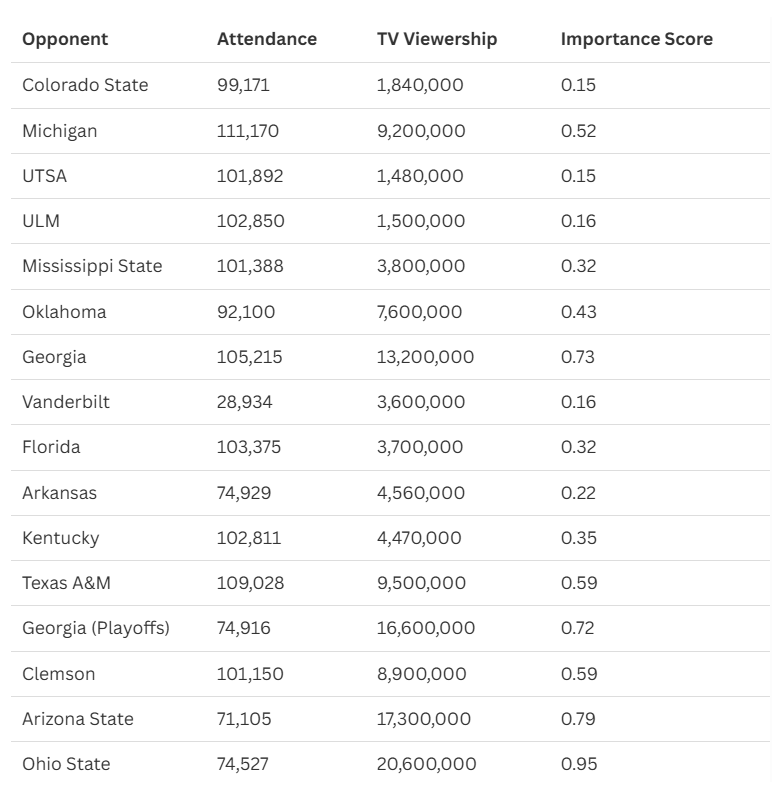Viewport: 772px width, 792px height.
Task: Select Georgia's importance score 0.73
Action: (x=578, y=357)
